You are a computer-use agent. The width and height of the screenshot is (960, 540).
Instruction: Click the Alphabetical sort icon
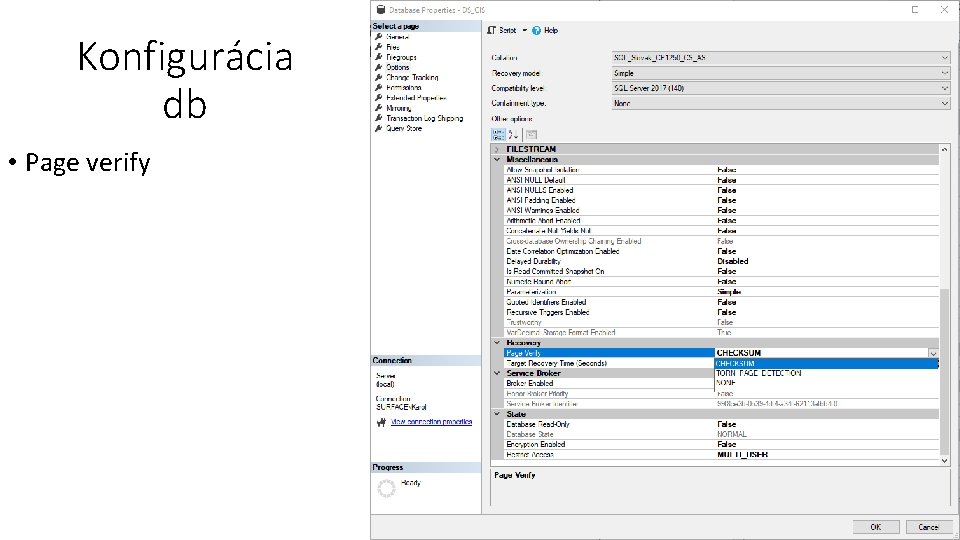[513, 135]
